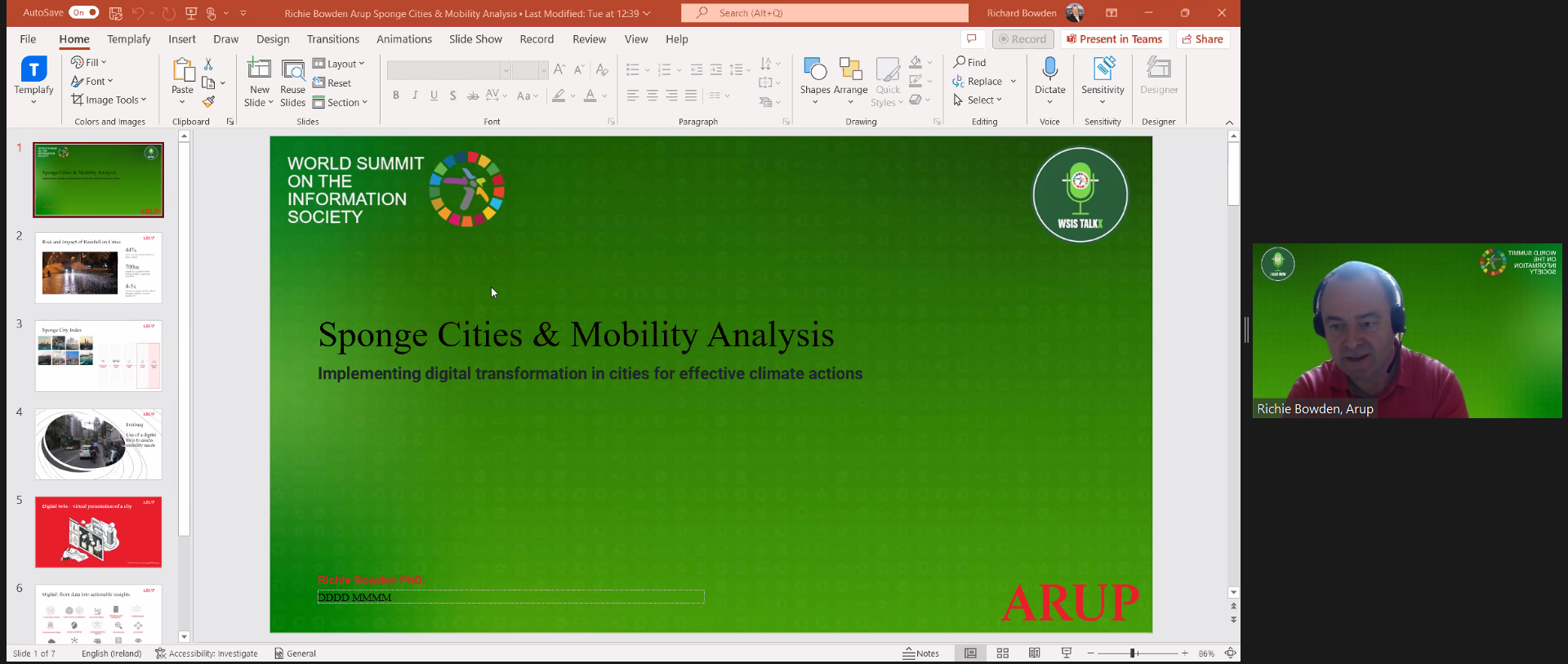Adjust the zoom slider handle
1568x664 pixels.
click(x=1134, y=653)
